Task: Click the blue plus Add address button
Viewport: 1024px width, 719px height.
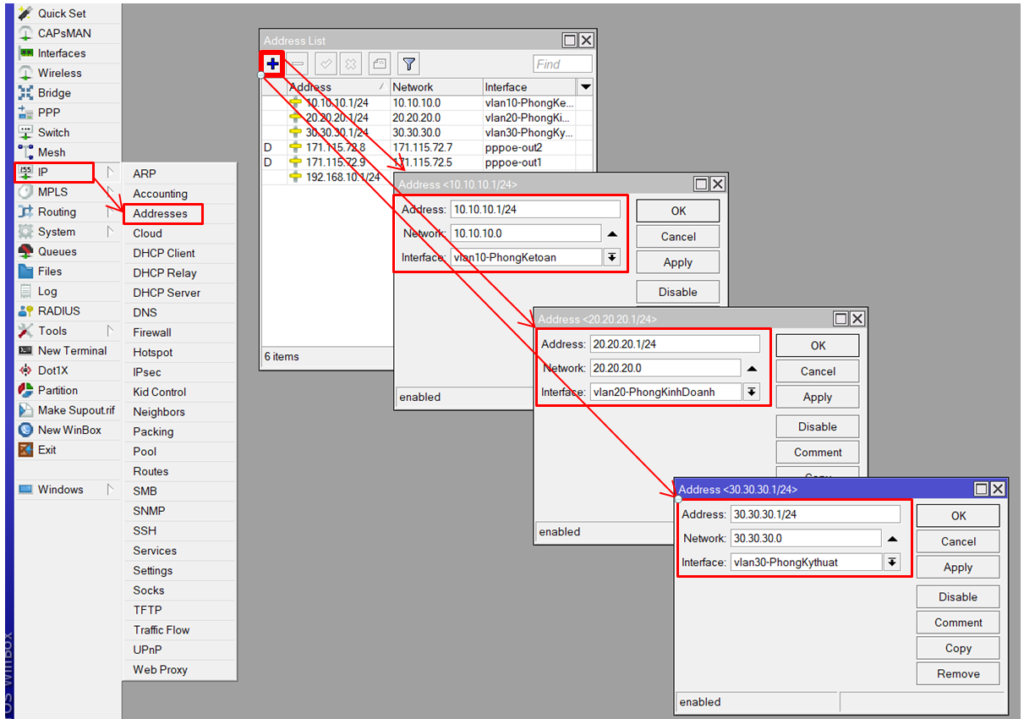Action: tap(272, 64)
